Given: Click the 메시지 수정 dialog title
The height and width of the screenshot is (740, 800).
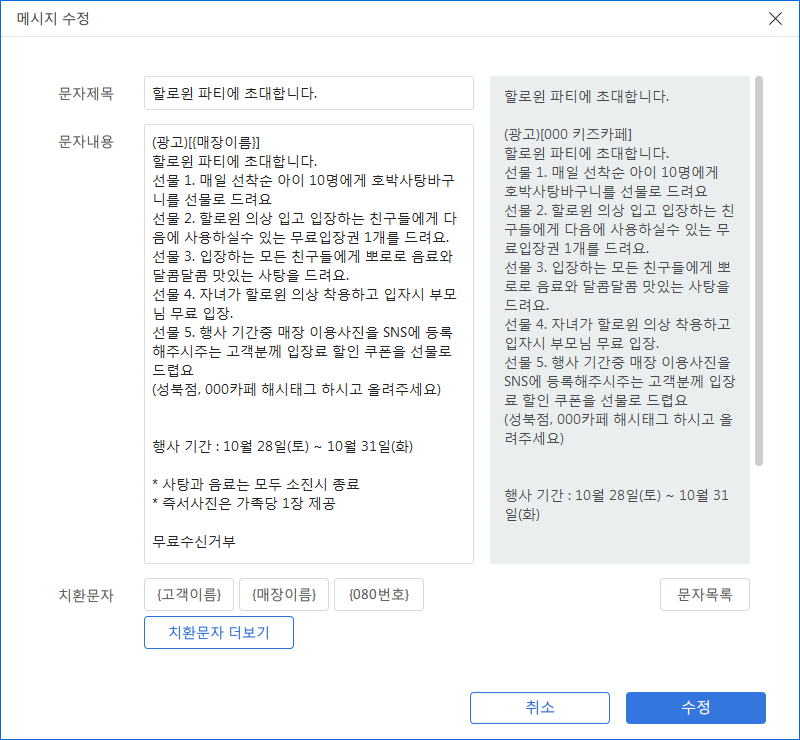Looking at the screenshot, I should [x=53, y=19].
